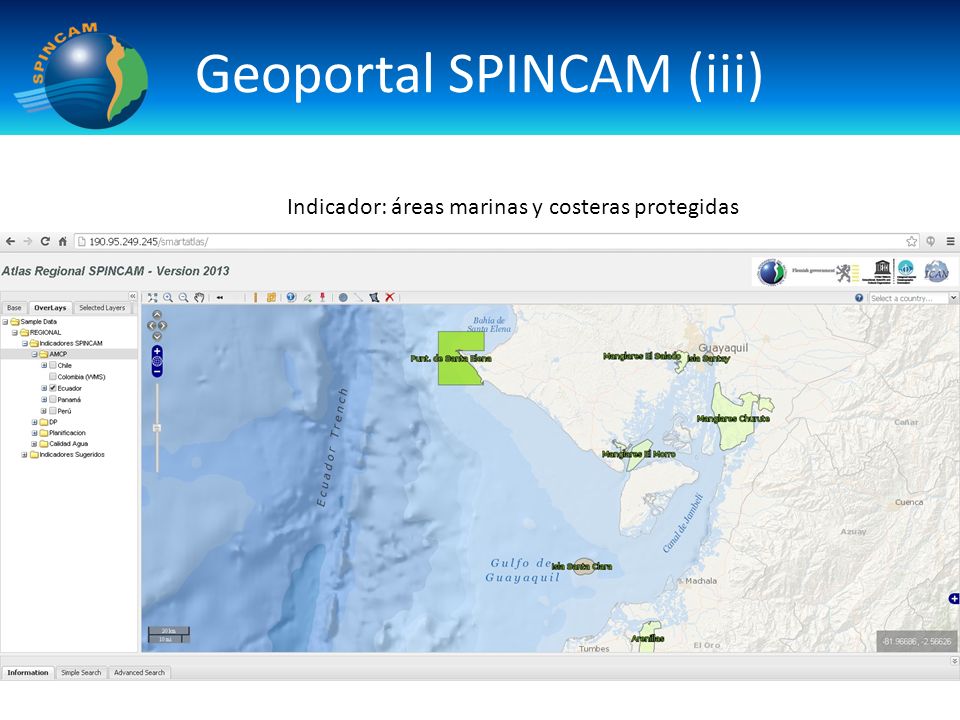Click the browser home icon

(x=62, y=241)
